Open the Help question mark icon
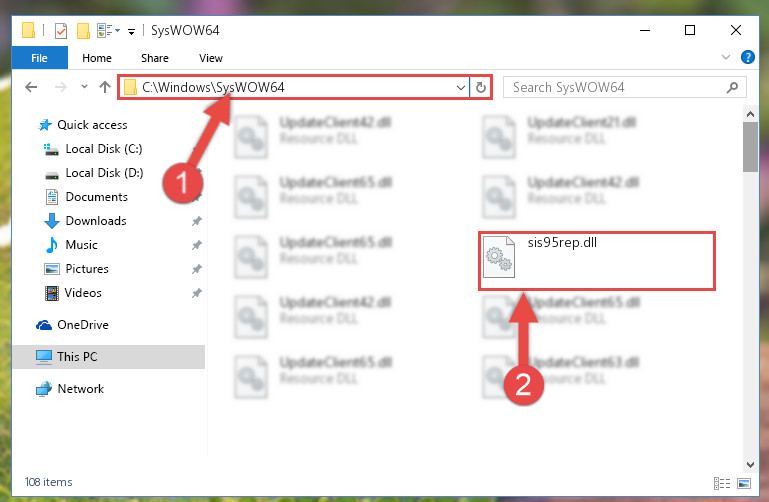This screenshot has height=502, width=769. pyautogui.click(x=747, y=57)
